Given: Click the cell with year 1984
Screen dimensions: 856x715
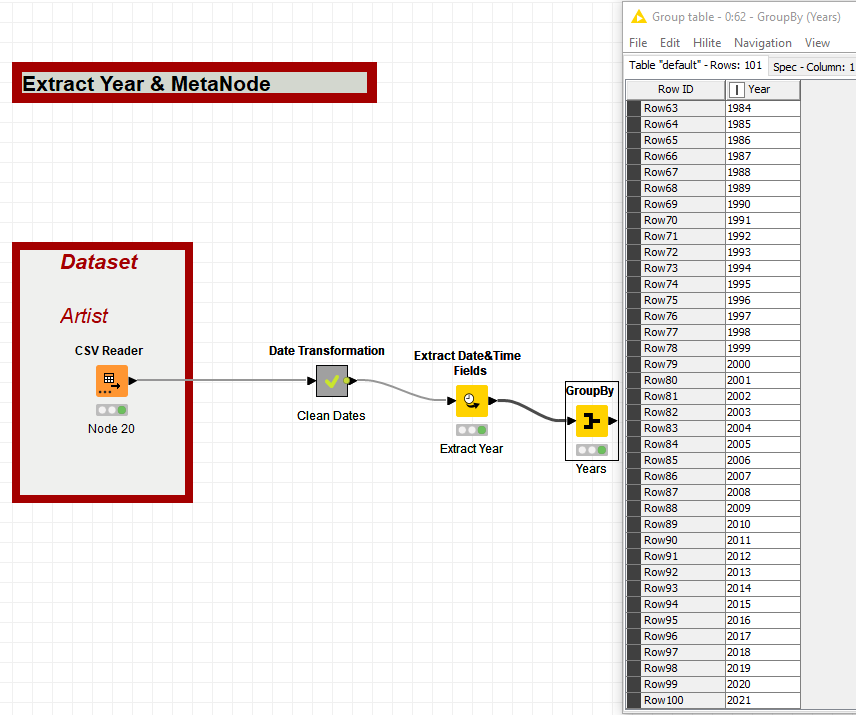Looking at the screenshot, I should click(763, 108).
